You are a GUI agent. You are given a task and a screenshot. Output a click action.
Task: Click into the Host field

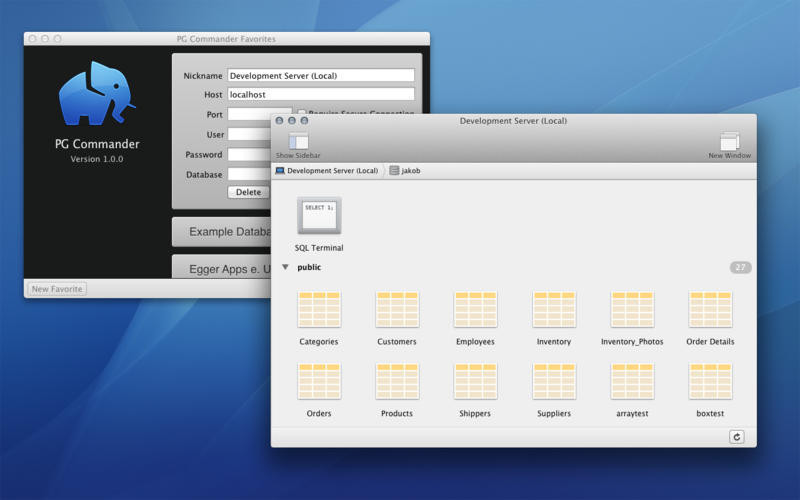pyautogui.click(x=321, y=94)
